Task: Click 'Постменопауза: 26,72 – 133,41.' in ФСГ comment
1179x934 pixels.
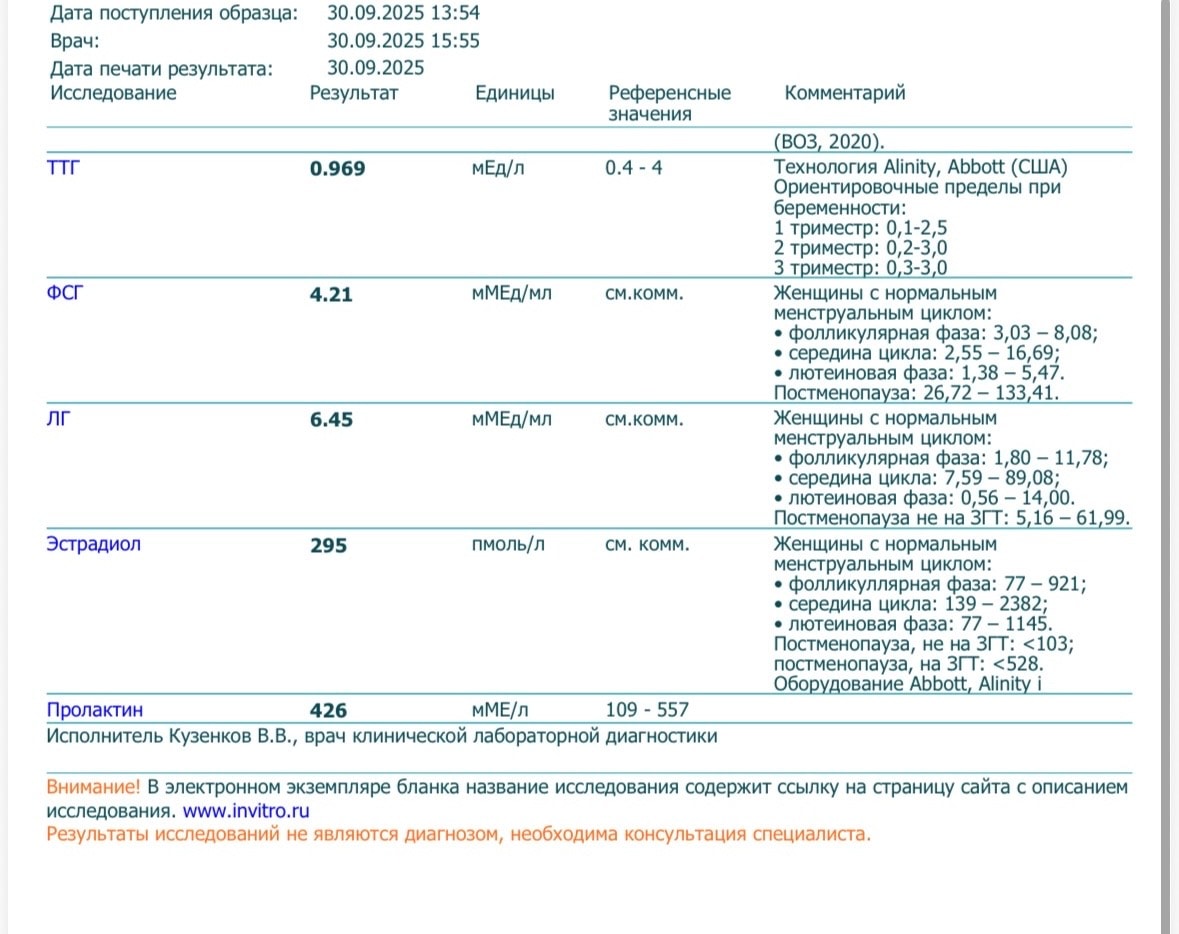Action: [917, 393]
